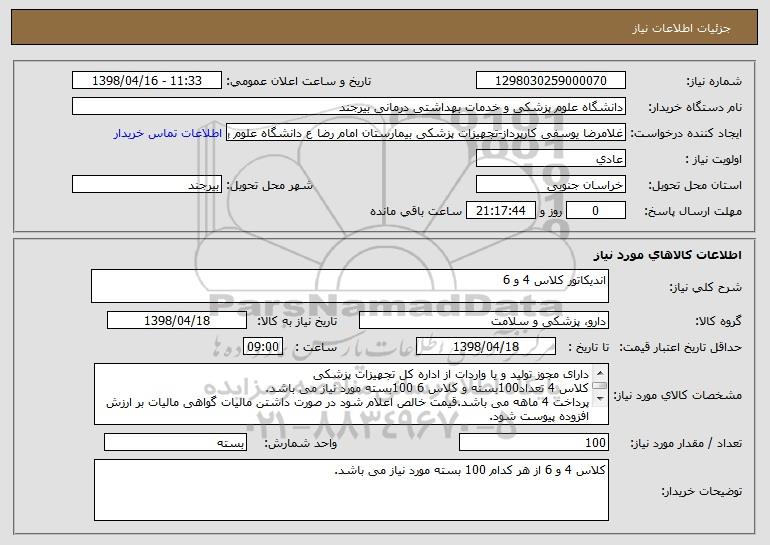Click the remaining time field 21:17:44
Image resolution: width=770 pixels, height=545 pixels.
(x=500, y=211)
